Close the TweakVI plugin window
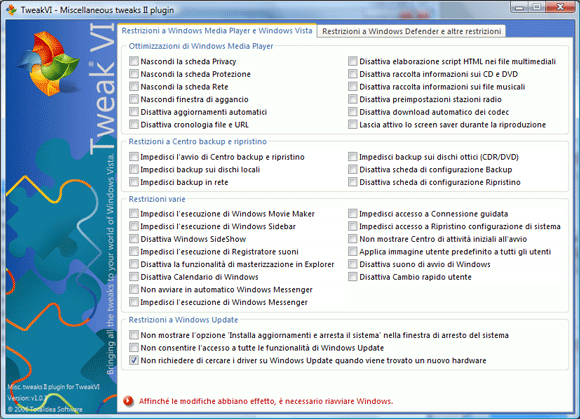This screenshot has width=580, height=419. 560,7
